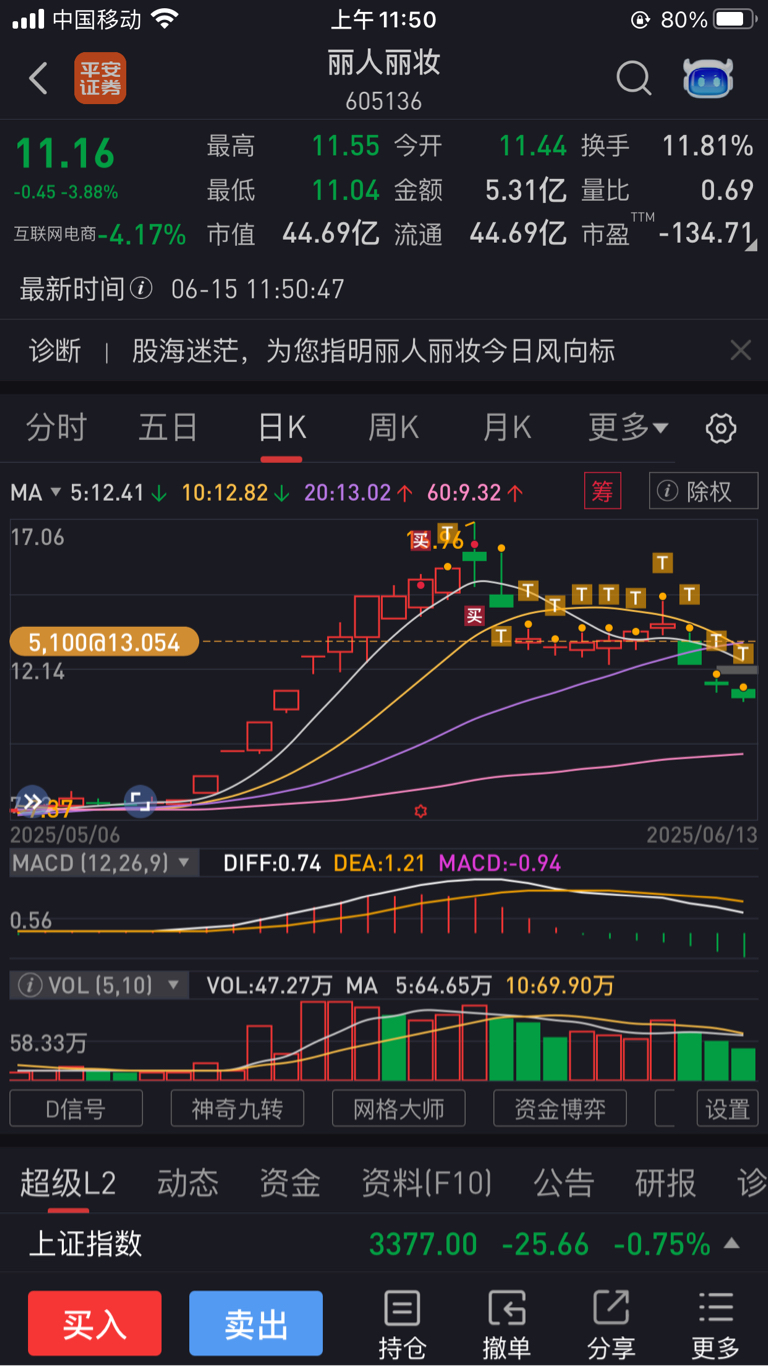Tap the fullscreen bracket icon on chart
Screen dimensions: 768x1366
click(140, 801)
